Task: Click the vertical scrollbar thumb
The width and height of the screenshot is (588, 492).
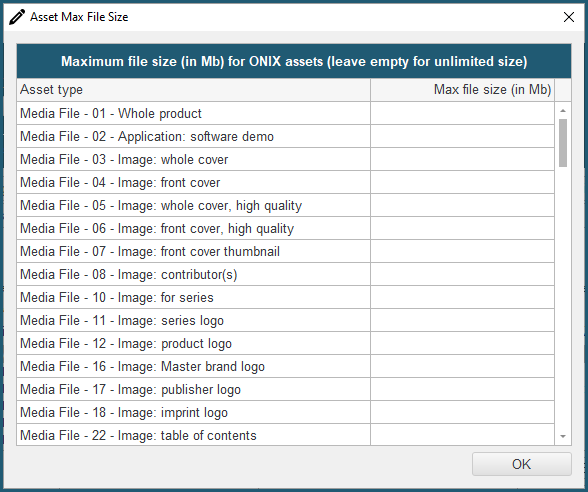Action: click(x=562, y=143)
